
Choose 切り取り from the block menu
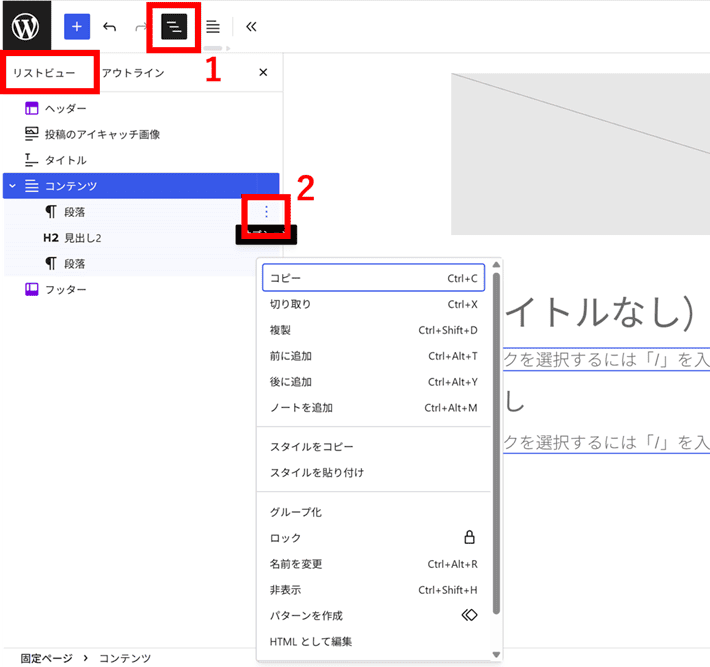(x=374, y=304)
